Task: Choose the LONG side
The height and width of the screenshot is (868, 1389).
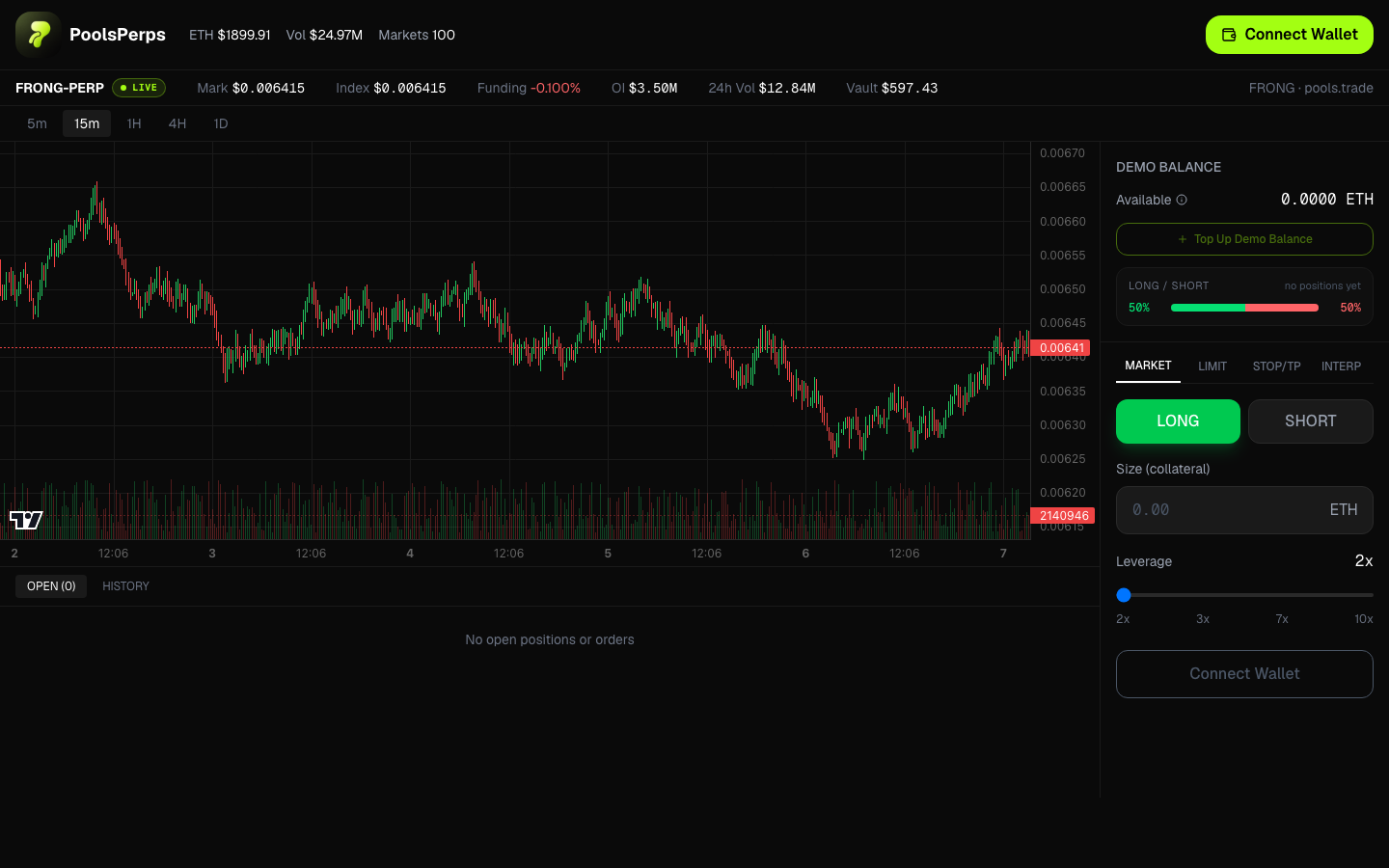Action: point(1178,421)
